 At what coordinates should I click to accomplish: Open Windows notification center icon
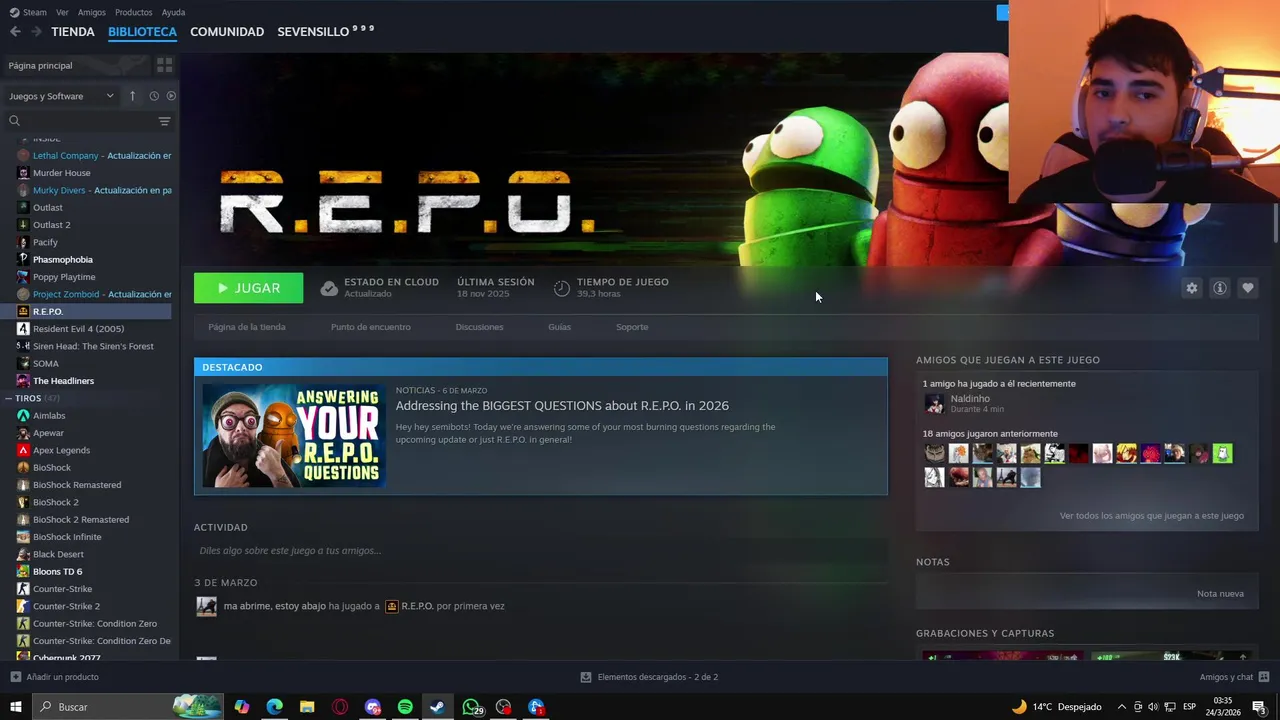tap(1259, 707)
